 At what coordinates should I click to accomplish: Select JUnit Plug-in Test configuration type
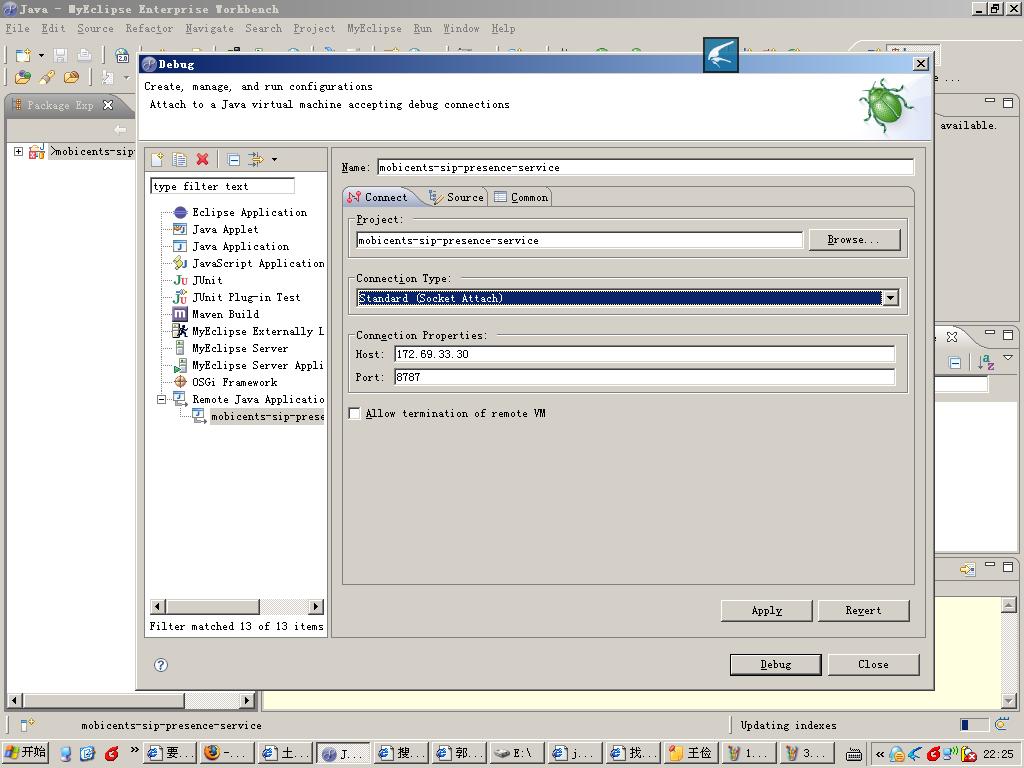tap(246, 297)
